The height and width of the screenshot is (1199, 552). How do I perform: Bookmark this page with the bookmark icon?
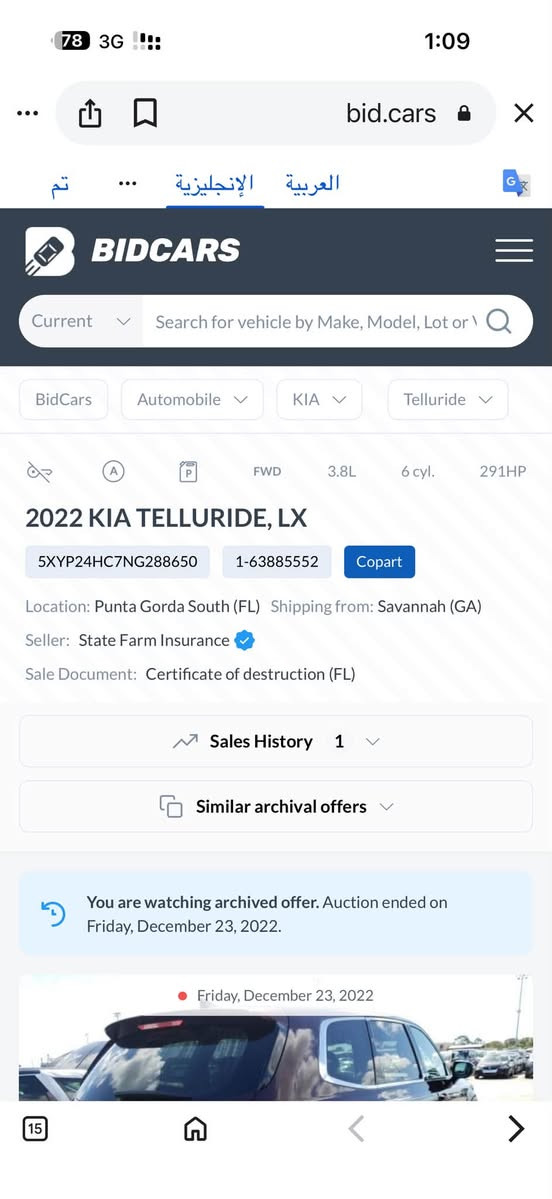[x=145, y=114]
